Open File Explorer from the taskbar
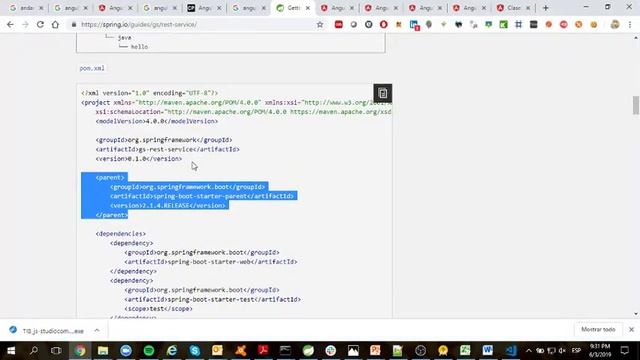Viewport: 640px width, 360px height. [x=103, y=351]
